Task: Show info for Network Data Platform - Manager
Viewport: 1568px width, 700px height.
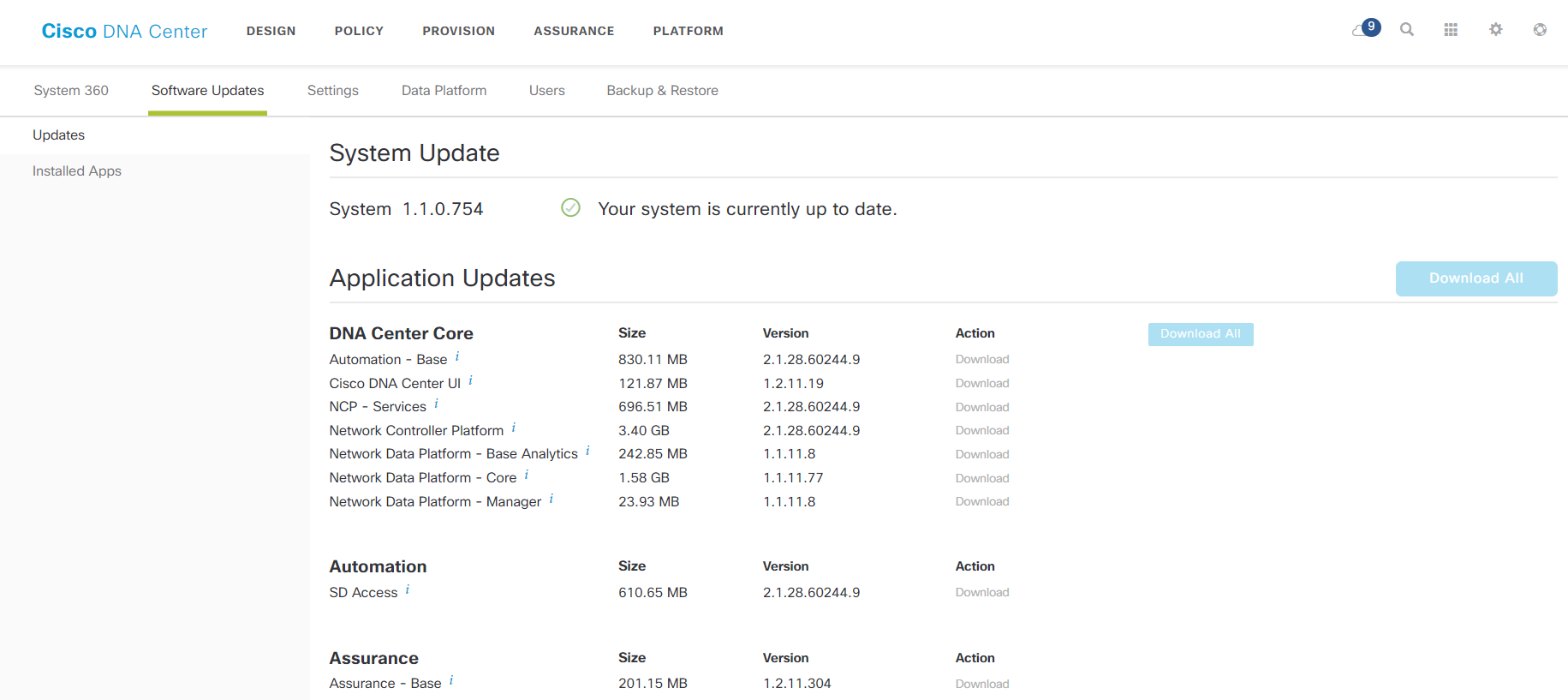Action: [551, 499]
